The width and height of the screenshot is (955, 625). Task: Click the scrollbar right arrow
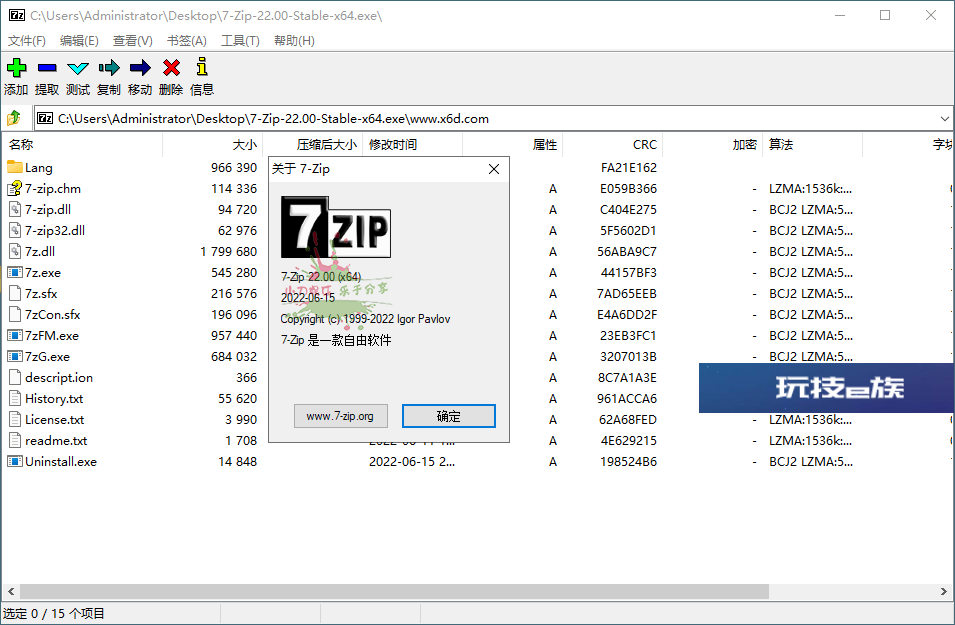[x=943, y=591]
